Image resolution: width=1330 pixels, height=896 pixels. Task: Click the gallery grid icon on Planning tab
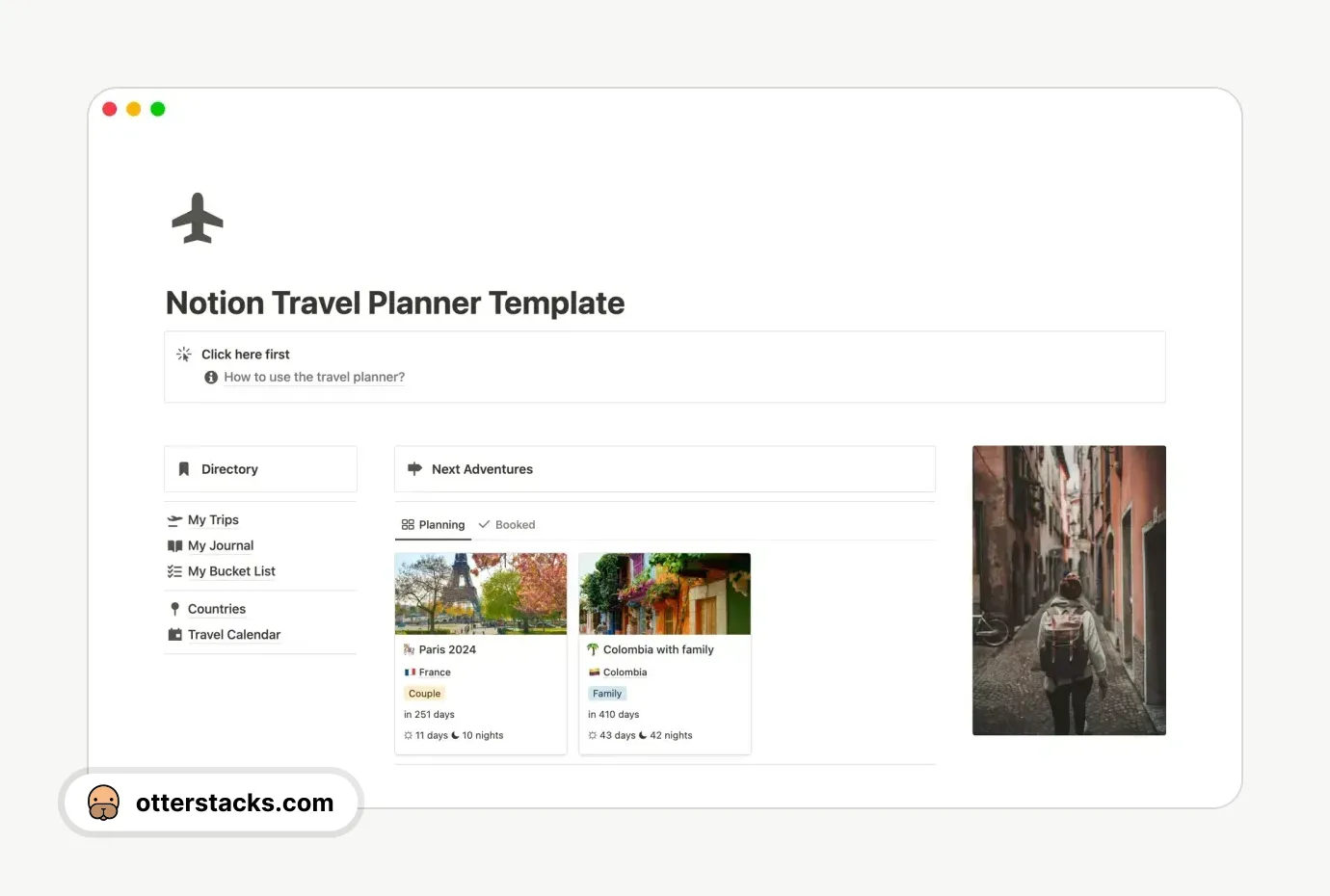(x=408, y=525)
